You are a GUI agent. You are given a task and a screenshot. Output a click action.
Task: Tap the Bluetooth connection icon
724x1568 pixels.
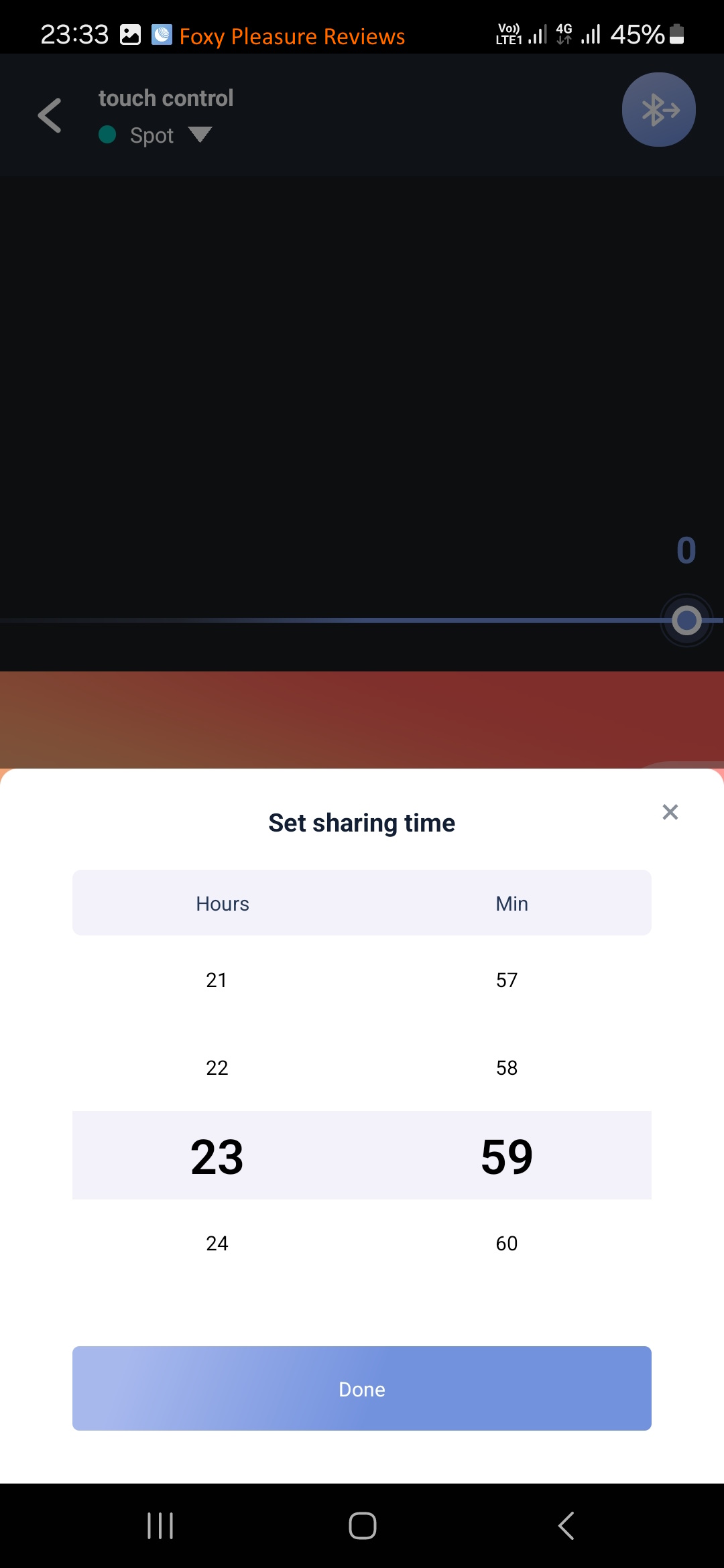[x=658, y=110]
